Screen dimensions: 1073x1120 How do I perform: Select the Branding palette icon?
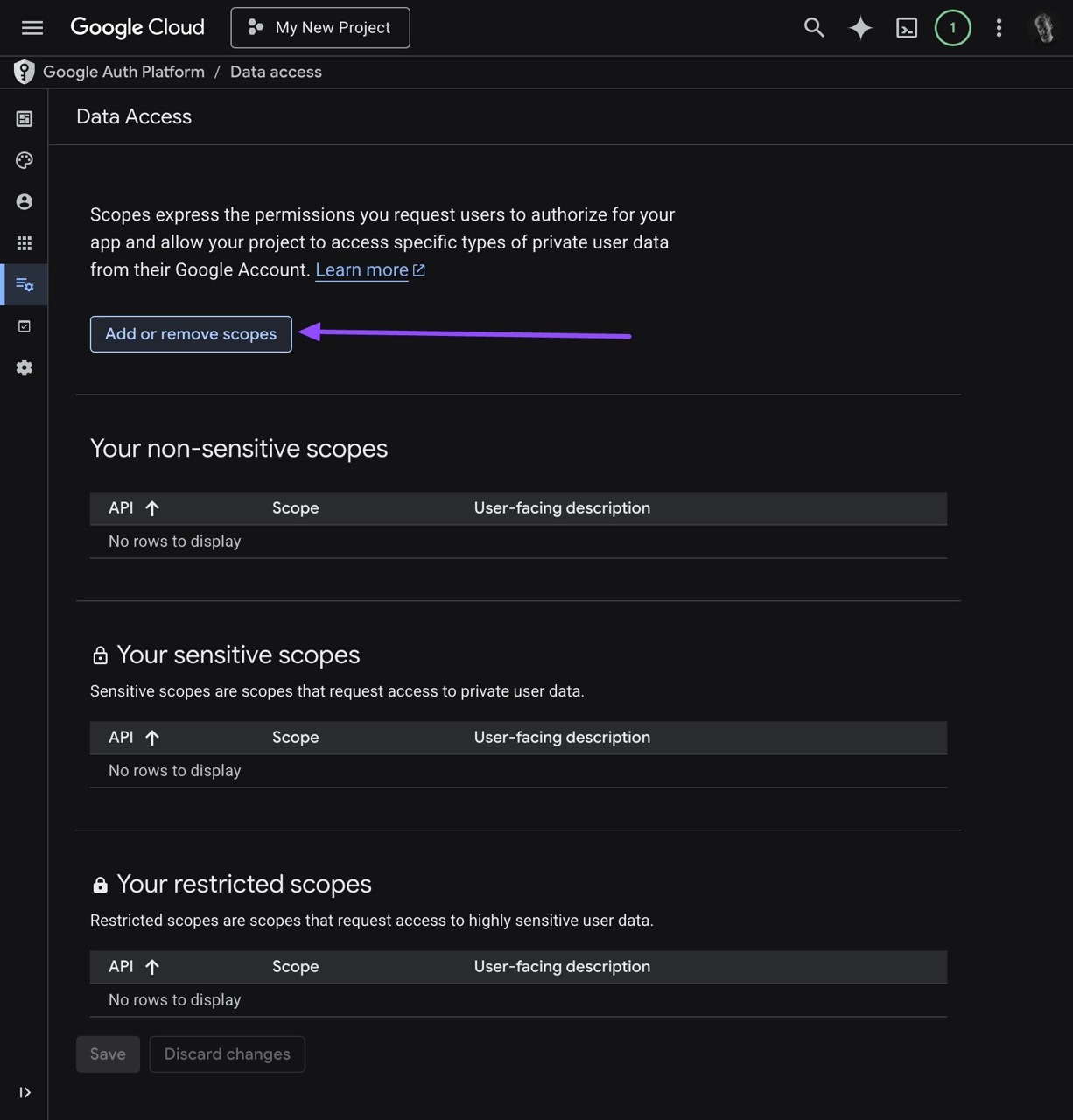[x=24, y=159]
